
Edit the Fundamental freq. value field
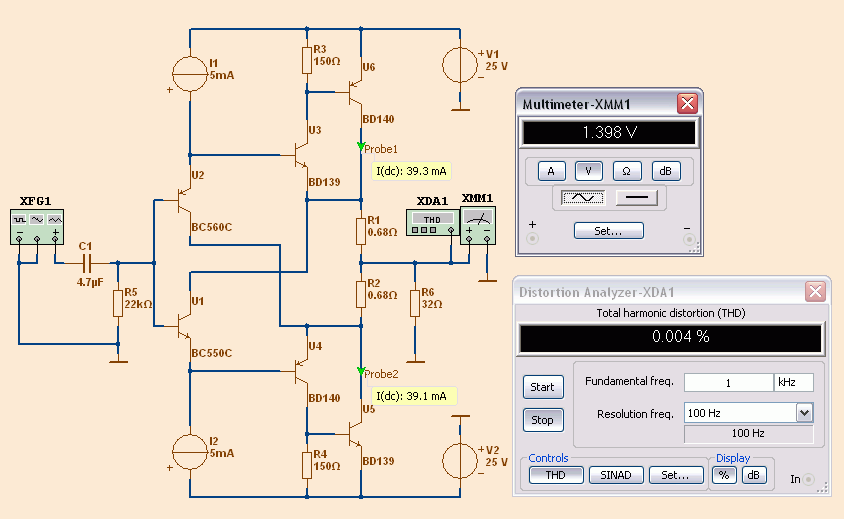729,382
